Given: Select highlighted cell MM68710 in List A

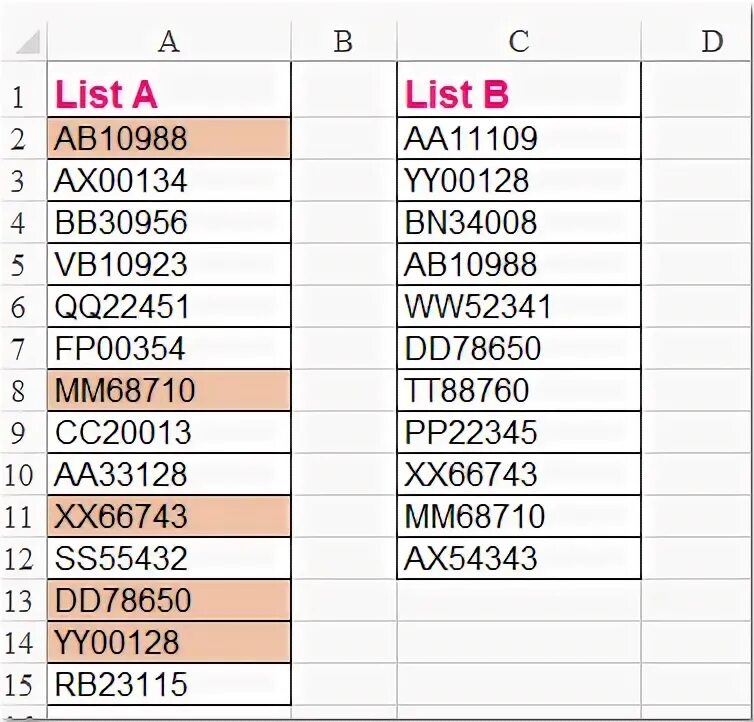Looking at the screenshot, I should tap(169, 390).
